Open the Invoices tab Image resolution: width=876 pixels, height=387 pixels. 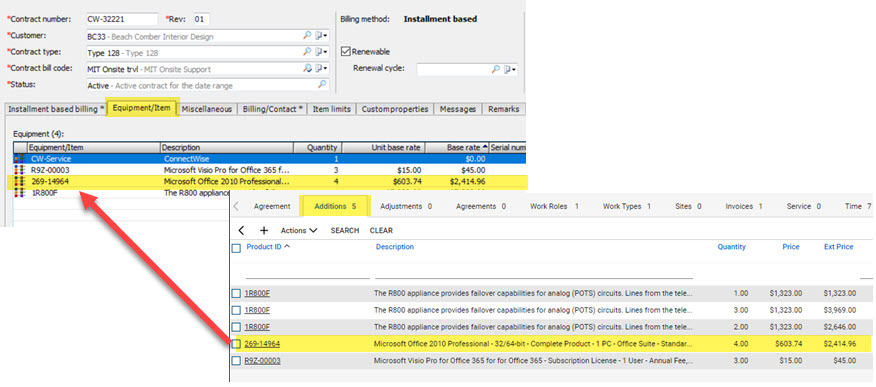[x=744, y=206]
